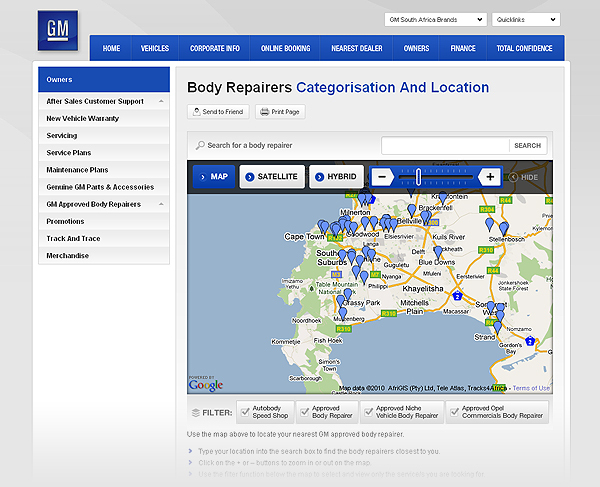
Task: Click the HIDE map controls arrow icon
Action: [513, 177]
